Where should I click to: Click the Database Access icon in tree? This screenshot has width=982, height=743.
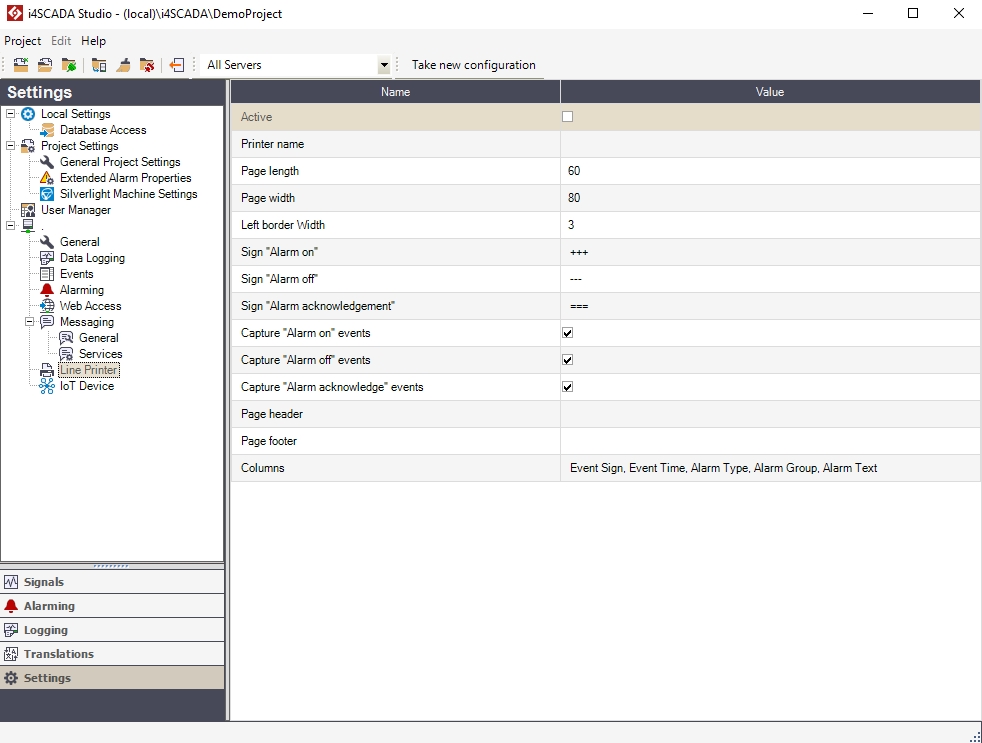click(47, 130)
